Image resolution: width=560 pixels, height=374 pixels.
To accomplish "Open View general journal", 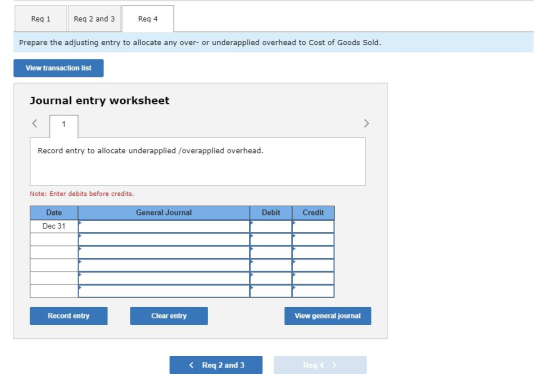I will (328, 316).
